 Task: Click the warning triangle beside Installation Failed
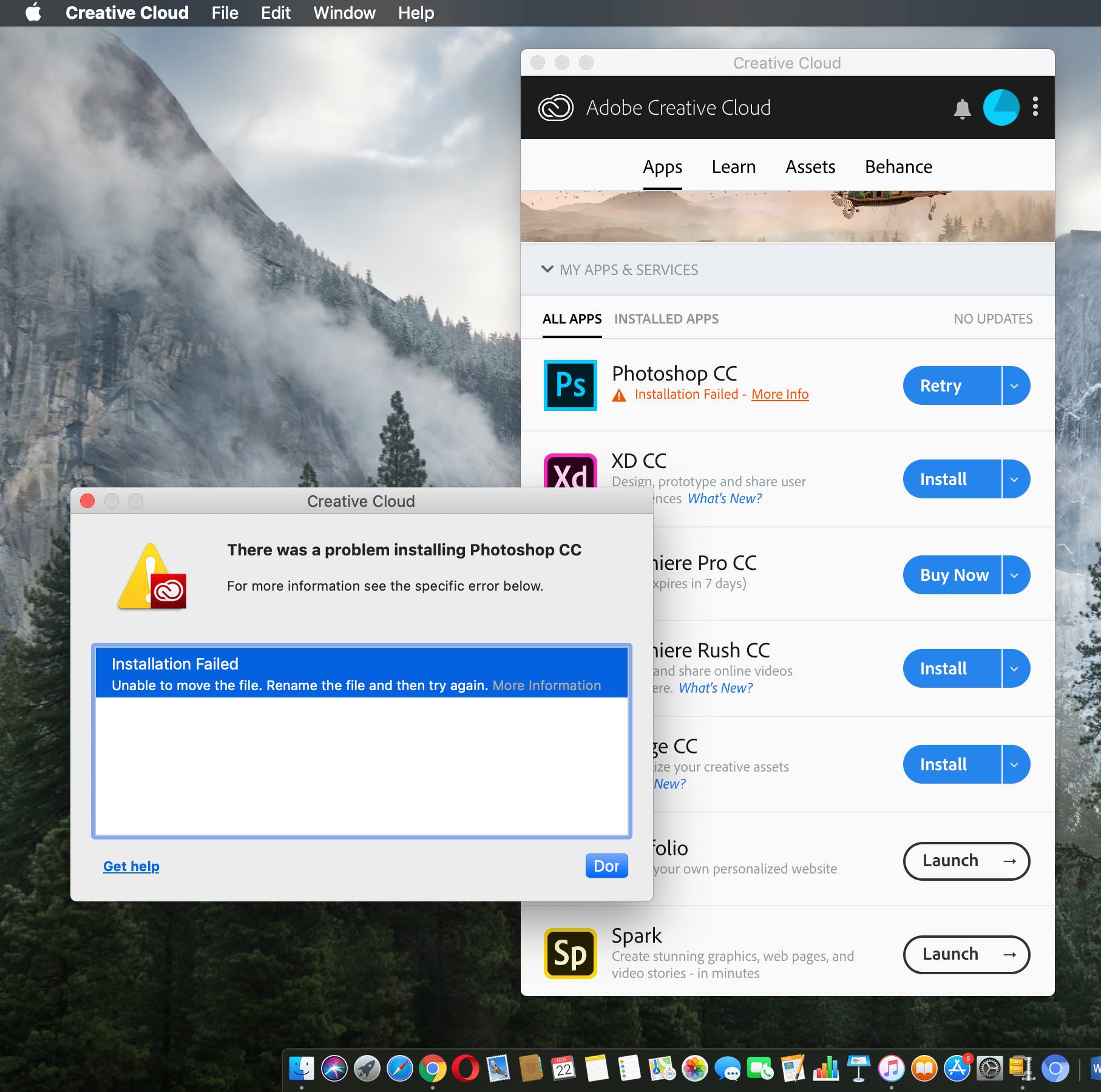click(619, 395)
